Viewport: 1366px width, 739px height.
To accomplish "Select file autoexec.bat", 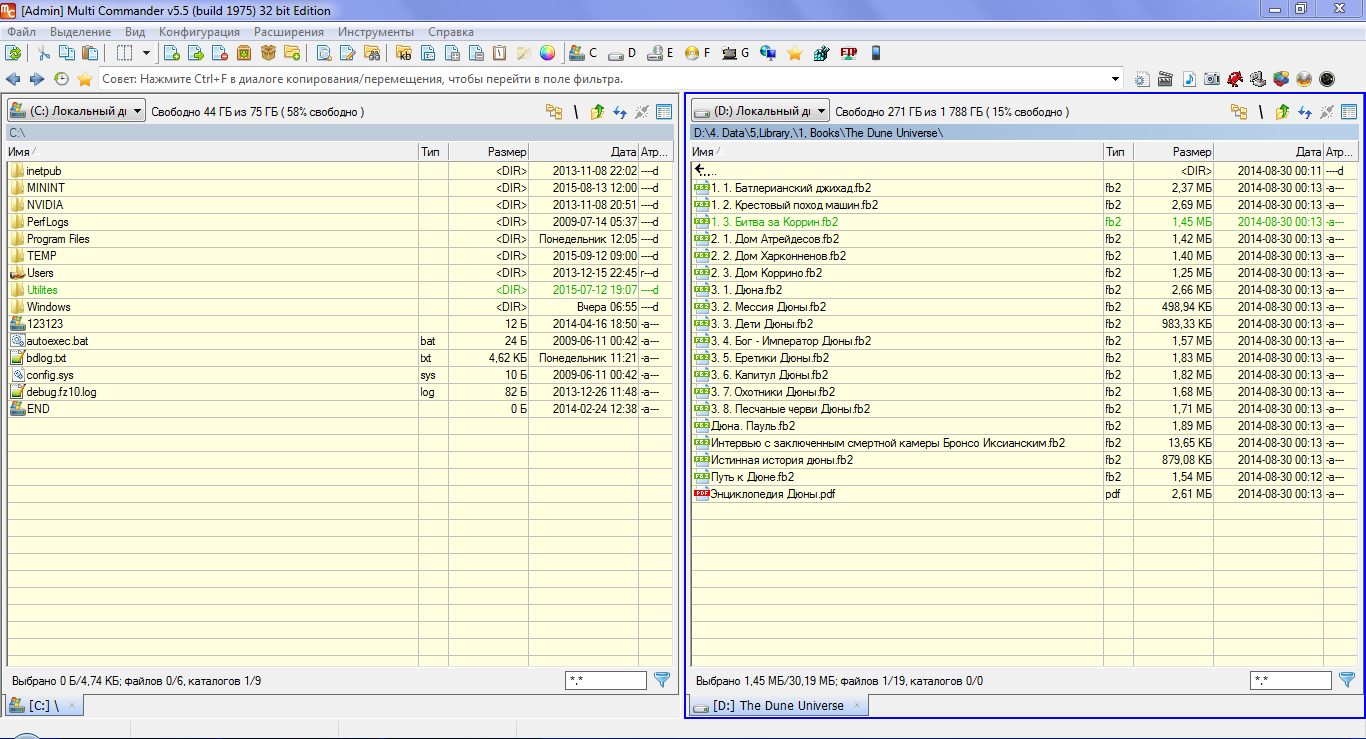I will tap(57, 341).
